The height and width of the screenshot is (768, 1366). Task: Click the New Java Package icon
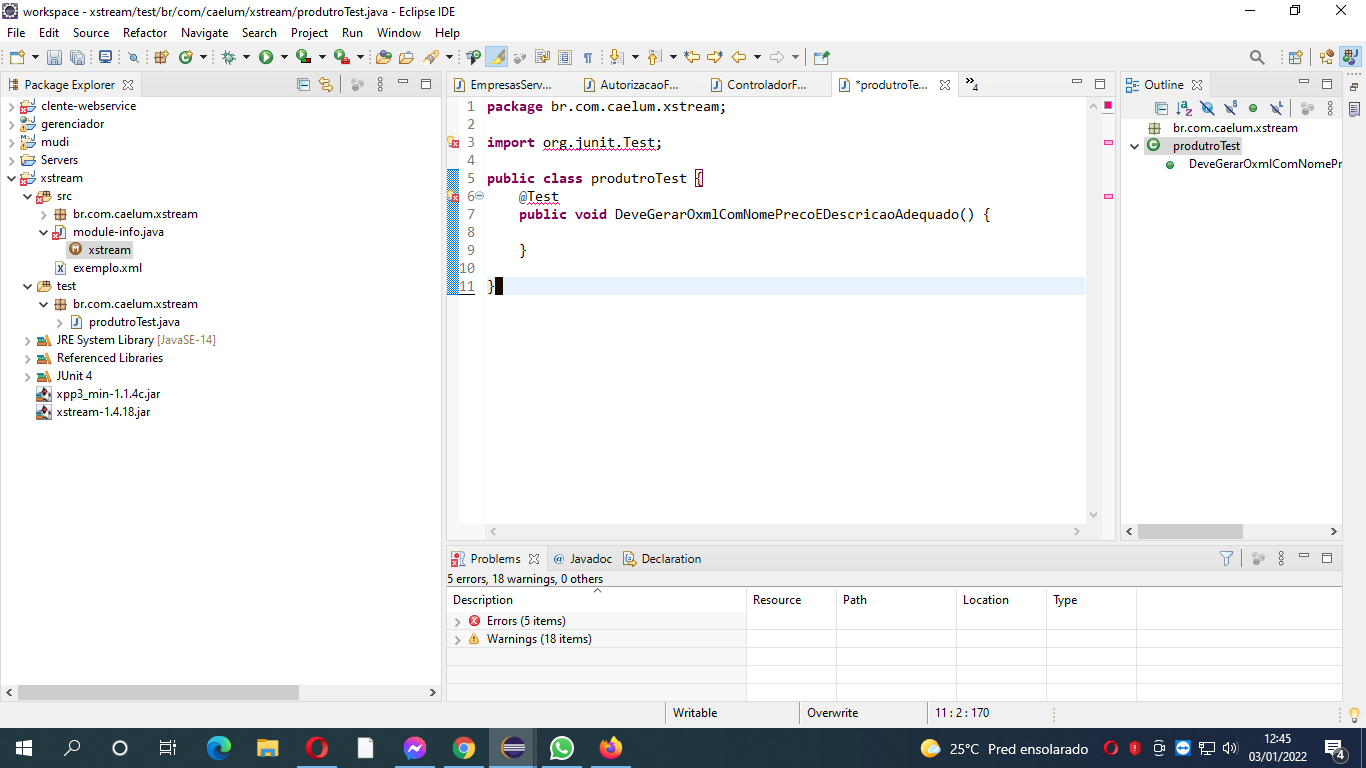click(160, 57)
